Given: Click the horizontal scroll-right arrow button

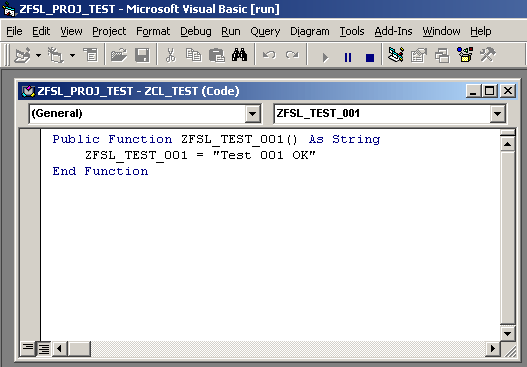Looking at the screenshot, I should [x=492, y=348].
